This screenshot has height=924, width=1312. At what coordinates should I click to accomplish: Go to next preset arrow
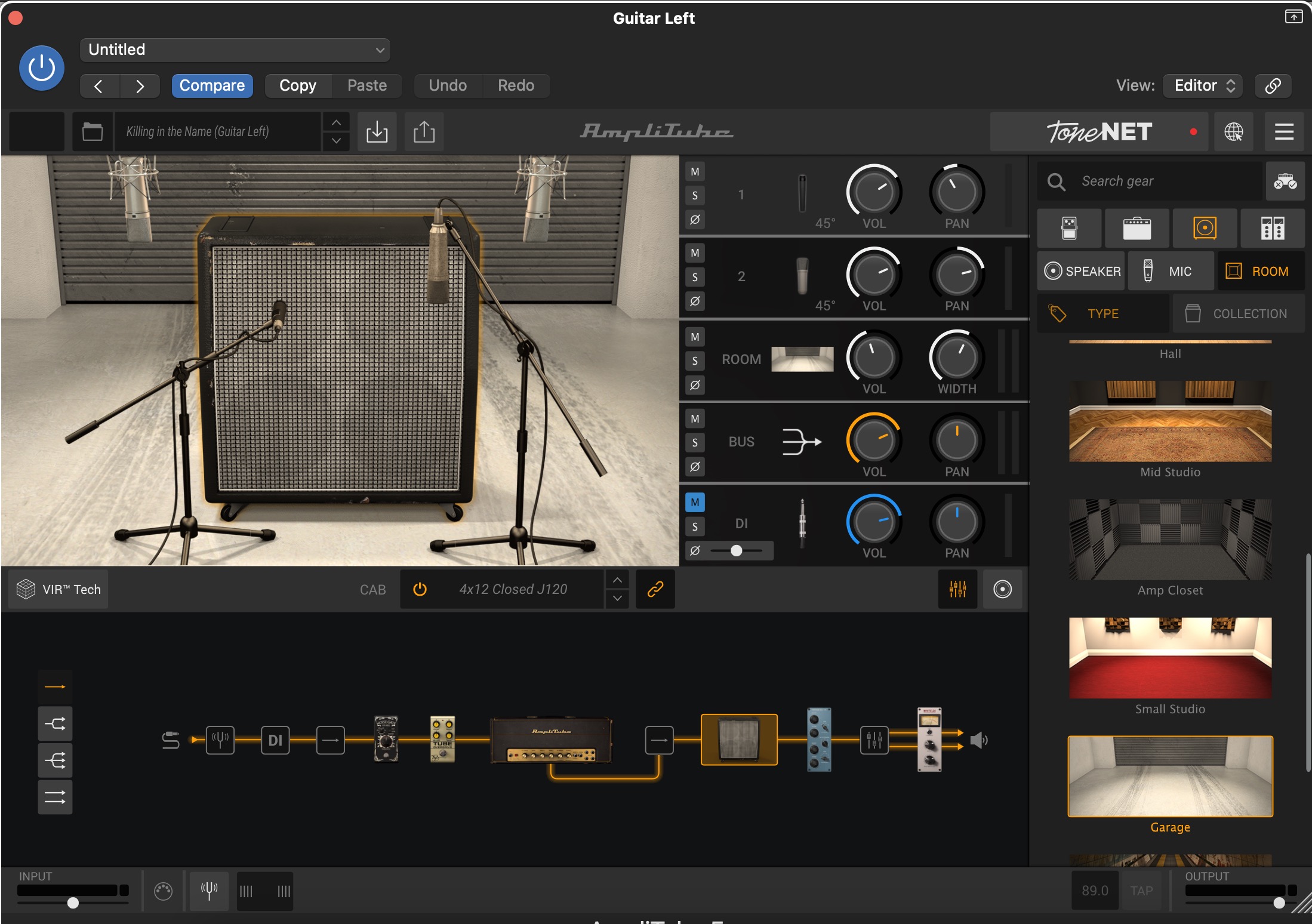pyautogui.click(x=140, y=86)
